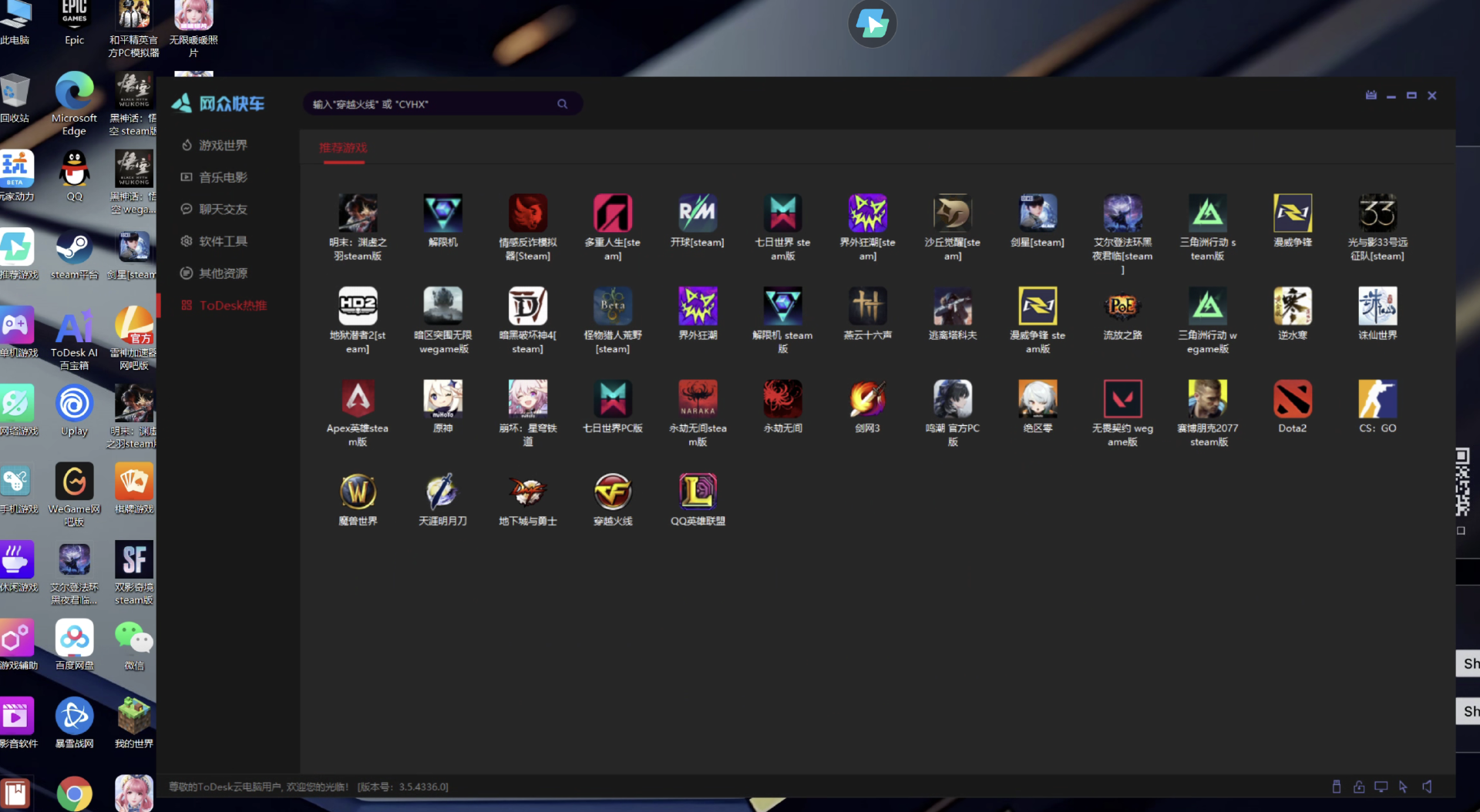This screenshot has width=1480, height=812.
Task: Open skin/settings icon beside minimize button
Action: tap(1371, 96)
